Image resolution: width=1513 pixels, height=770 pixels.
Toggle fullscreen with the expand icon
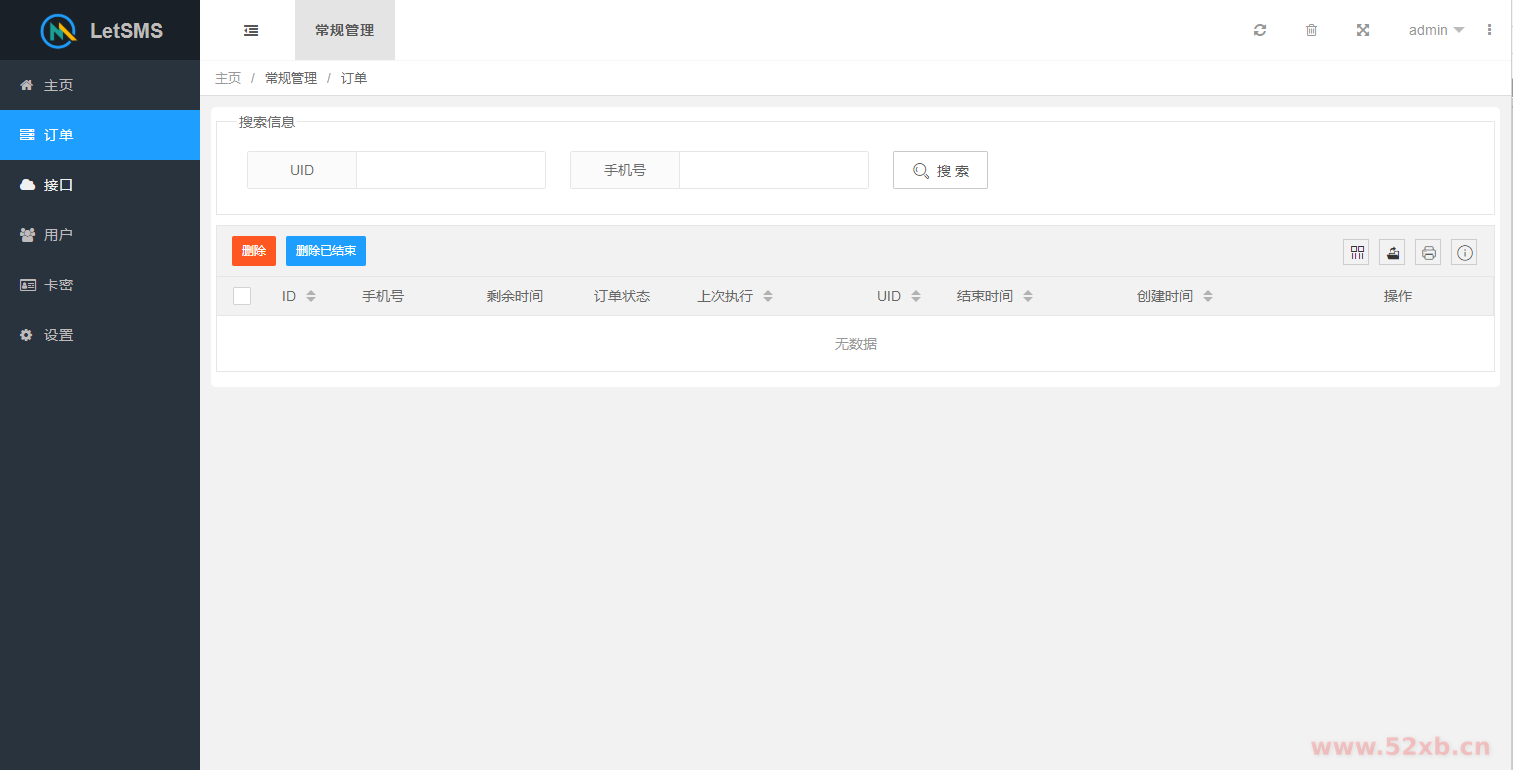(1362, 30)
